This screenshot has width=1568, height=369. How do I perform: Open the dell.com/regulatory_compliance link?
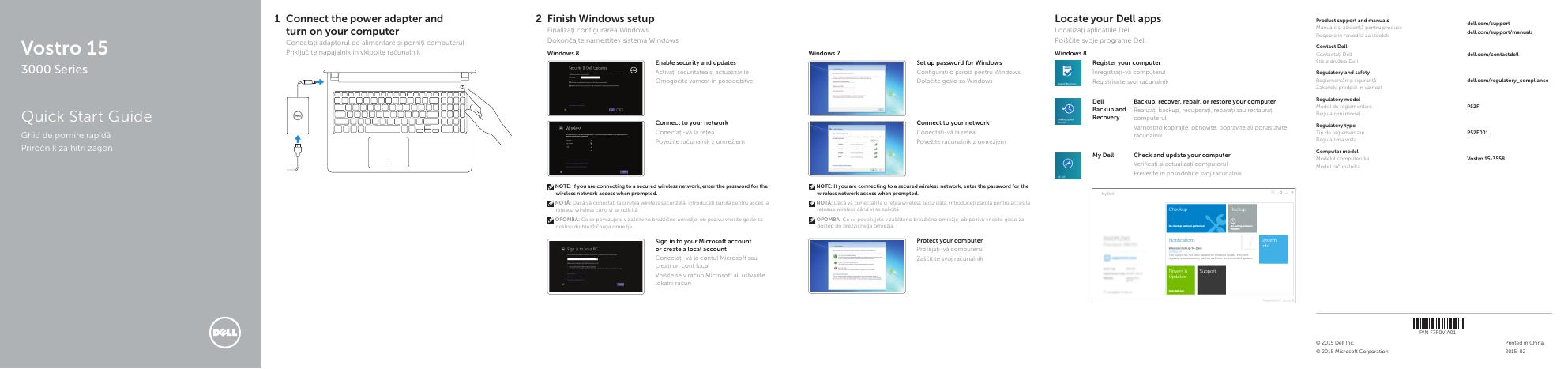1507,81
